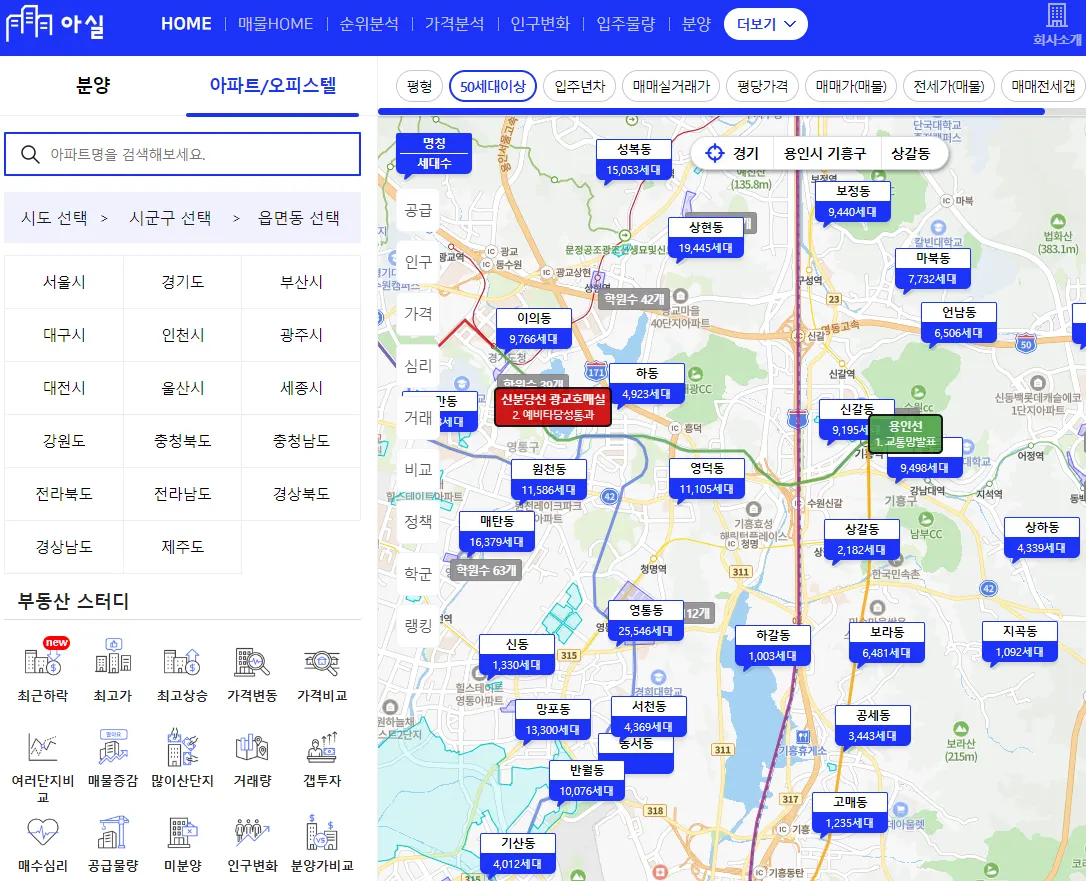The width and height of the screenshot is (1086, 881).
Task: Open the 갭투자 icon
Action: pyautogui.click(x=322, y=747)
